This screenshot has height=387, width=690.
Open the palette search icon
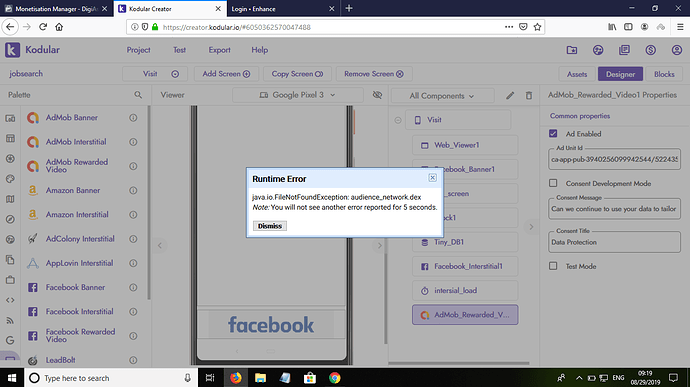point(138,95)
